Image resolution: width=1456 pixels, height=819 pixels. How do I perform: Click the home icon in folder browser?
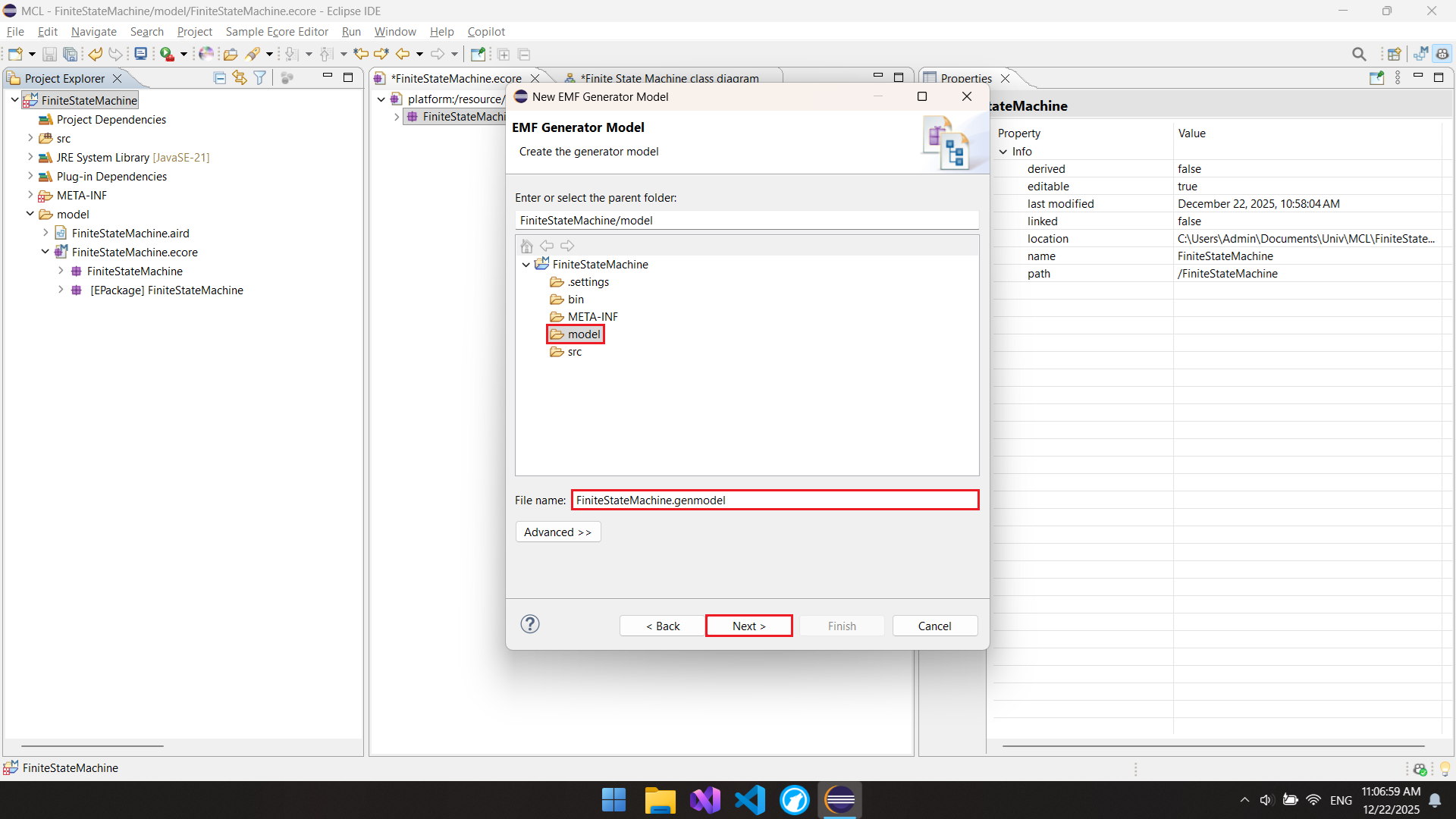[527, 246]
